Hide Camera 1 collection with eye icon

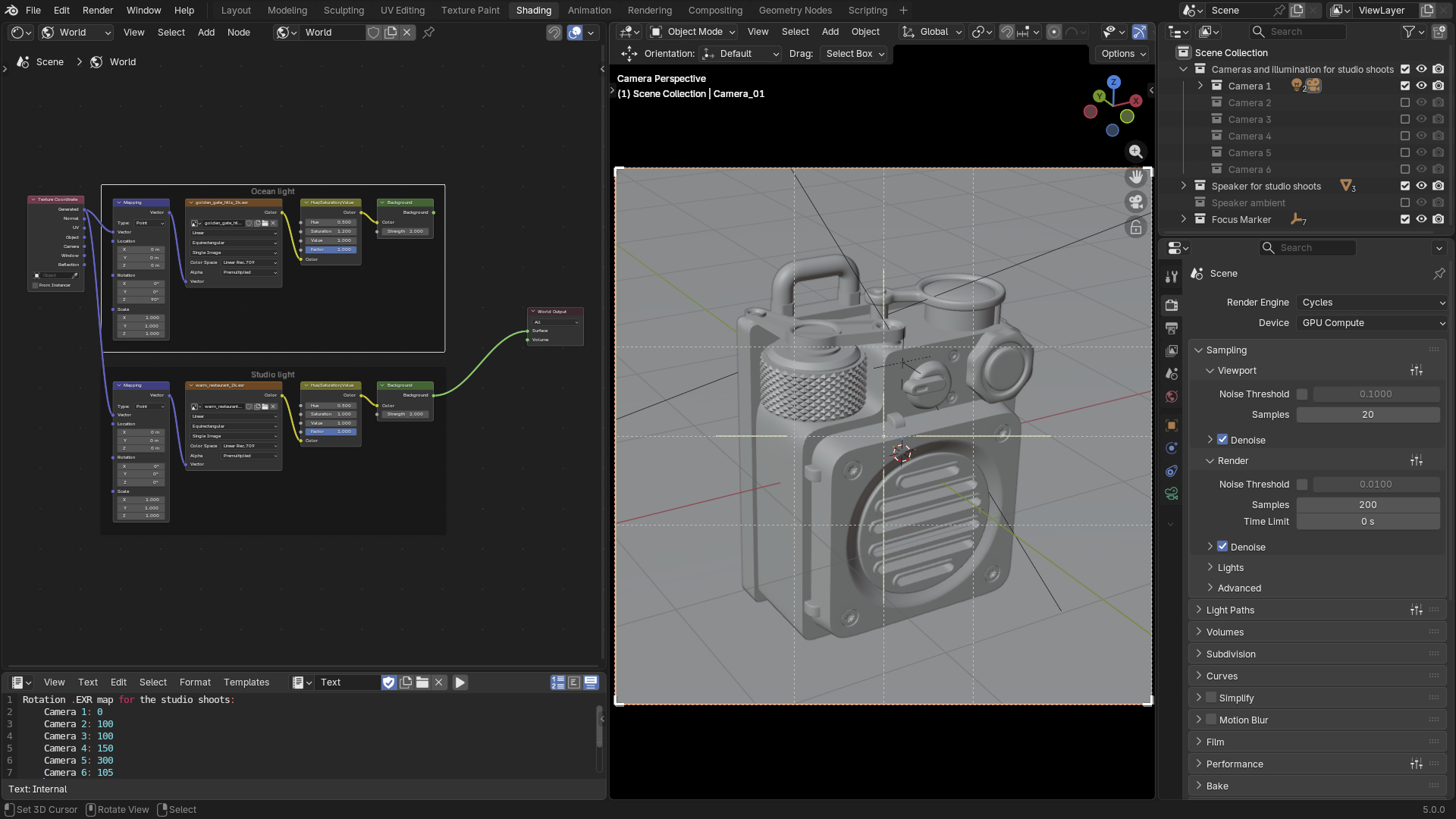point(1421,86)
